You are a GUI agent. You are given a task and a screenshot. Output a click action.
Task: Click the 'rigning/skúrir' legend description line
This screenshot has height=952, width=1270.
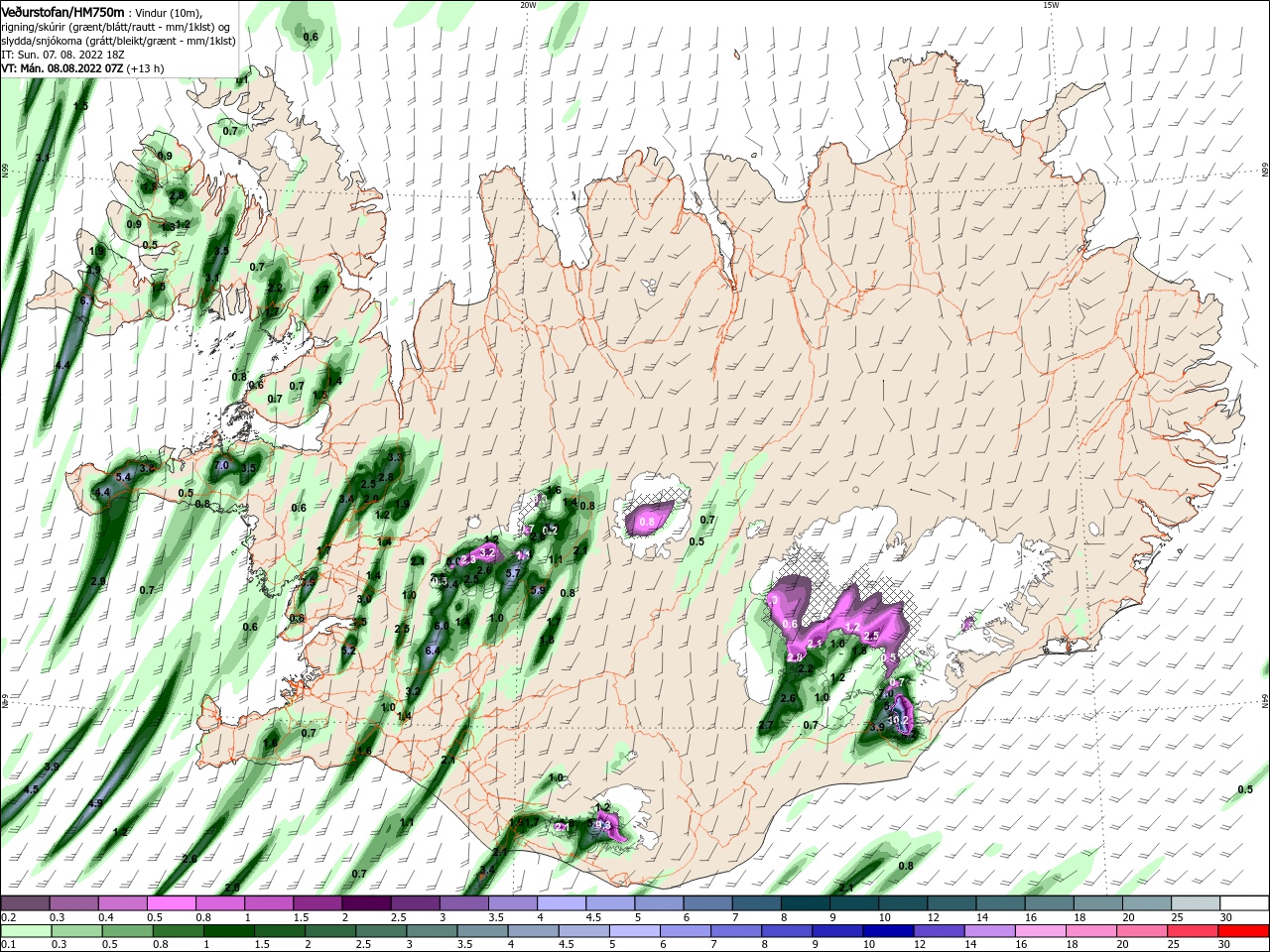(116, 27)
